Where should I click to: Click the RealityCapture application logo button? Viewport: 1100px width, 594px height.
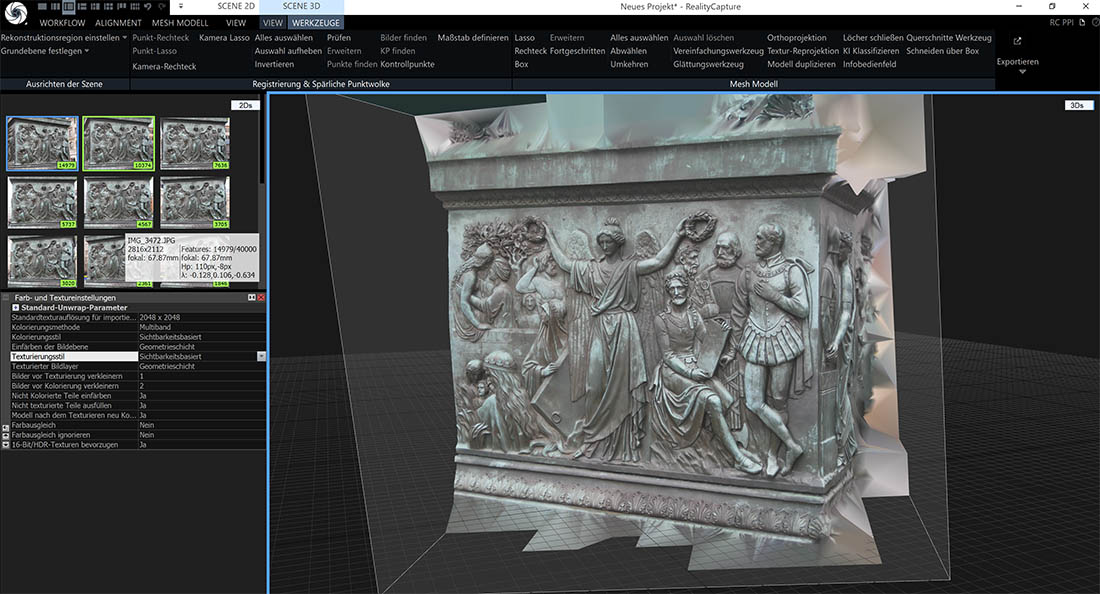tap(15, 11)
